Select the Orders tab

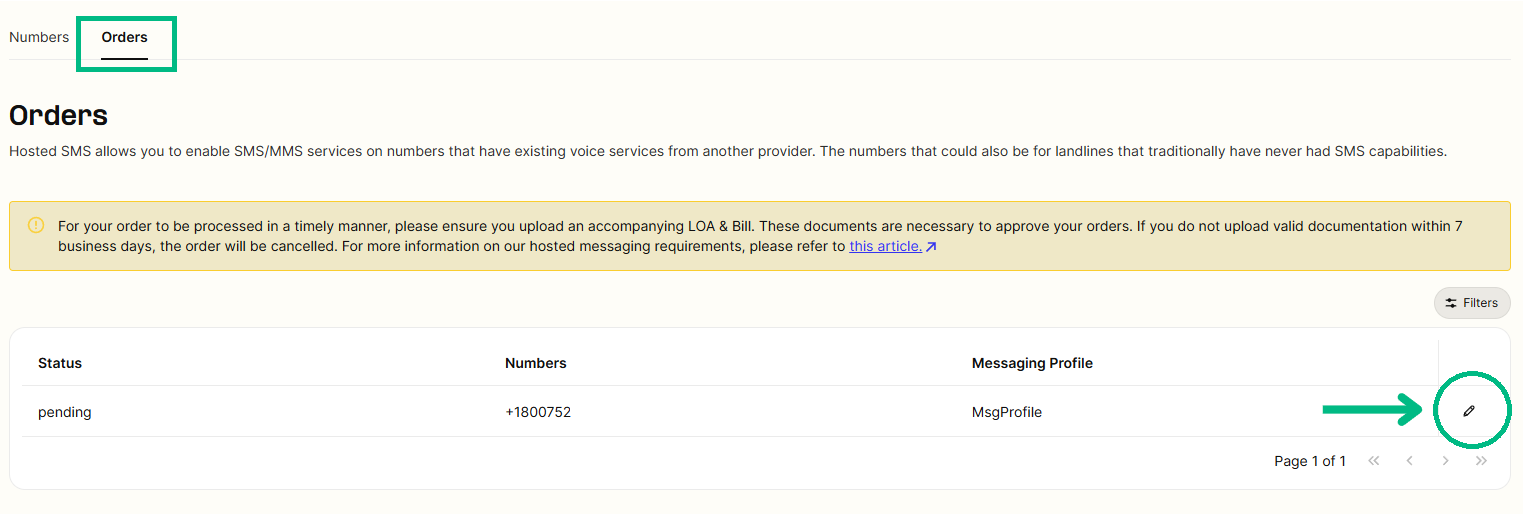coord(124,37)
